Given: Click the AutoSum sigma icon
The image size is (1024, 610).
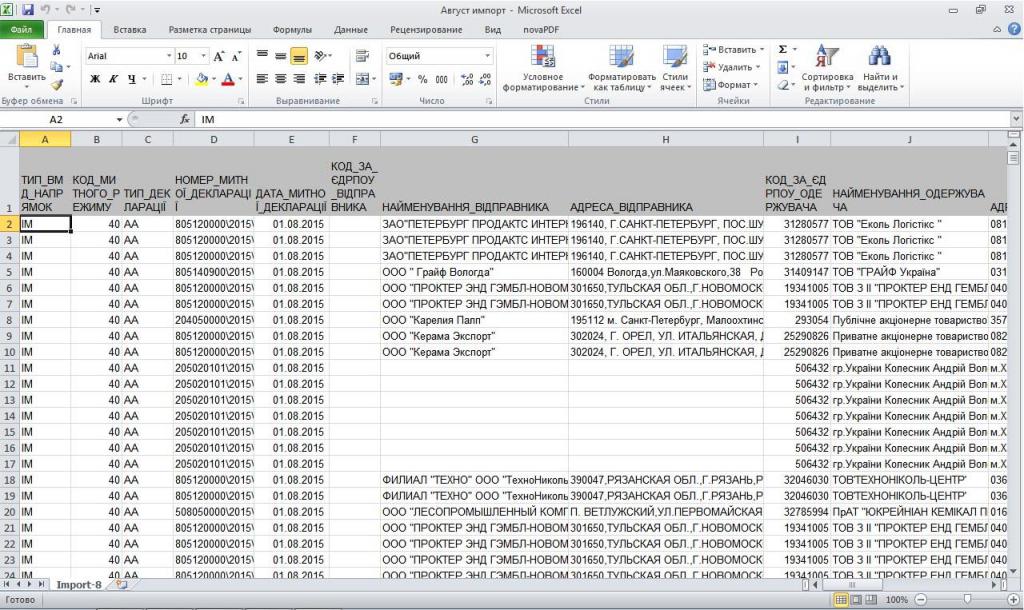Looking at the screenshot, I should point(782,49).
